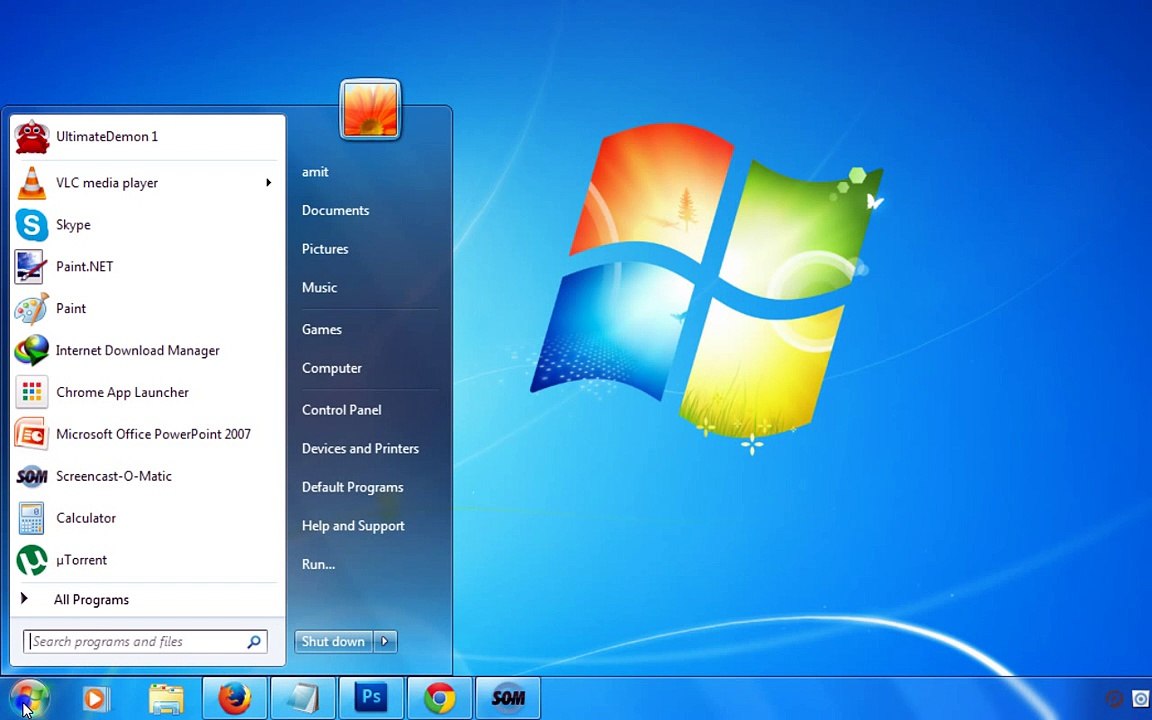Click the All Programs label

pos(91,600)
